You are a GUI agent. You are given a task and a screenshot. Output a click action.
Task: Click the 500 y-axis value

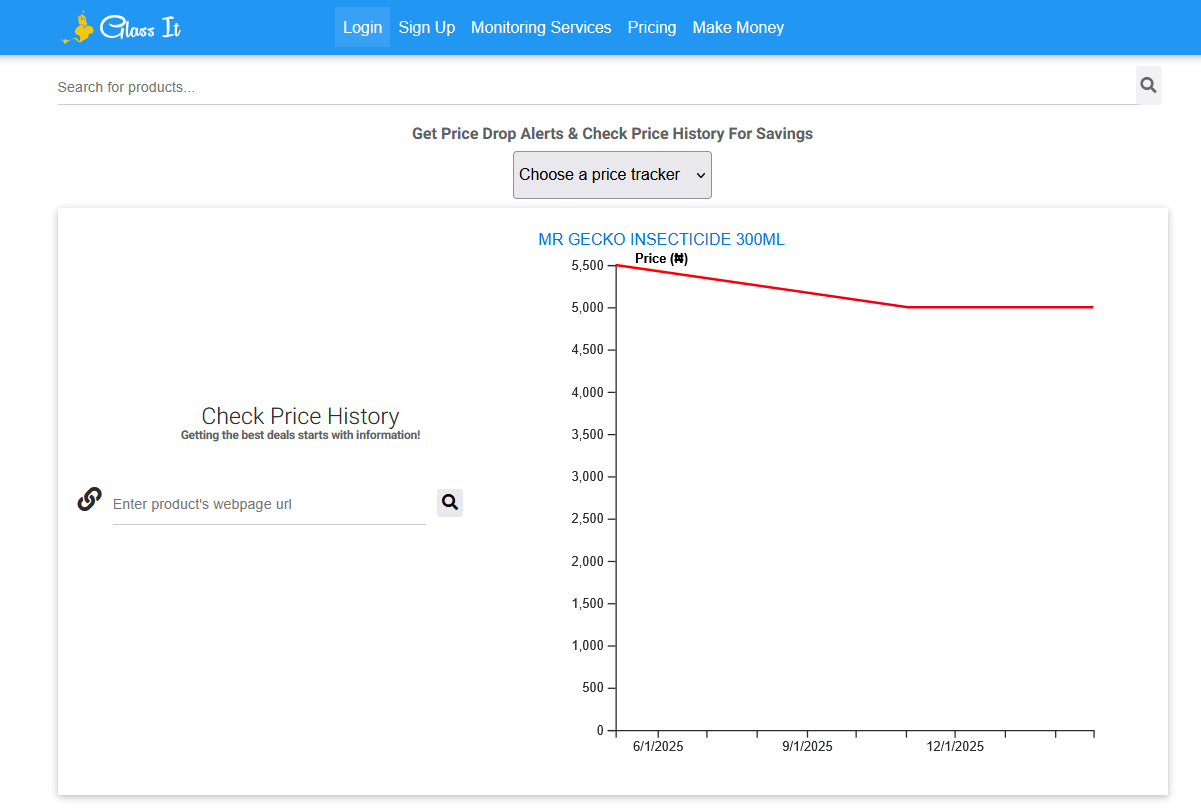[x=593, y=688]
